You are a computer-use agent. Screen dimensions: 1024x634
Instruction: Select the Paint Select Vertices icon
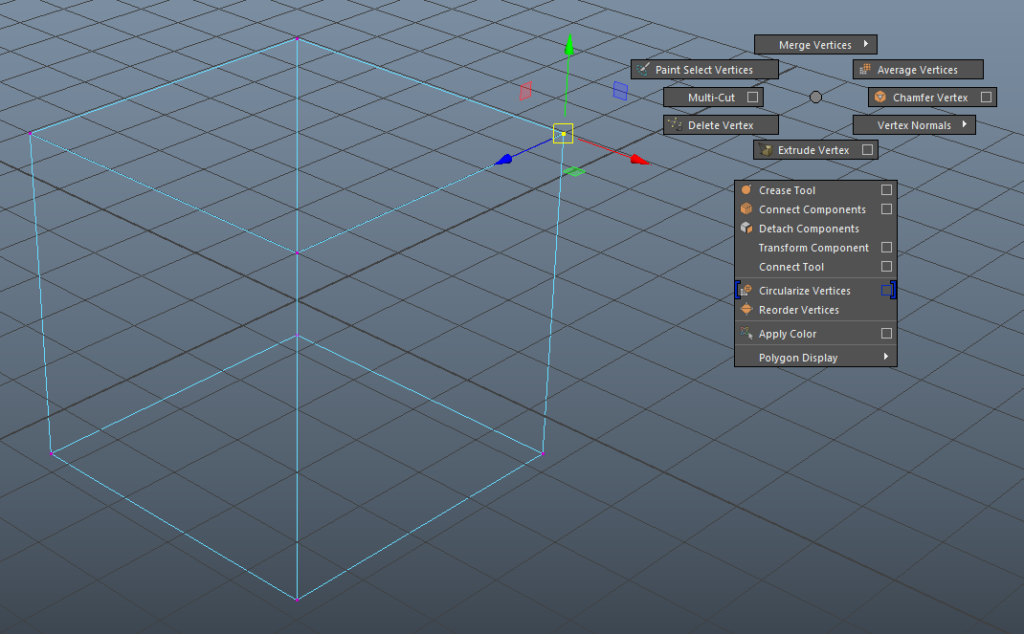[x=643, y=69]
